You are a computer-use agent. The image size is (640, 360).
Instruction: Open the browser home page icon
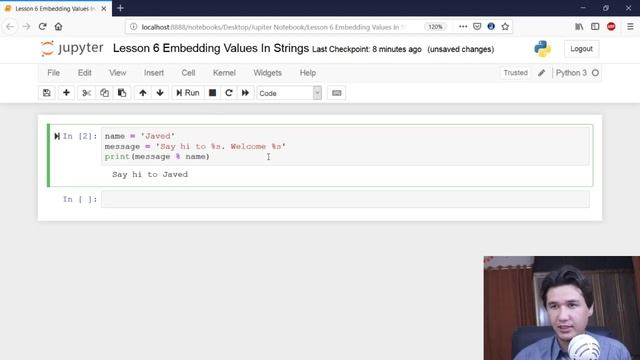(58, 27)
